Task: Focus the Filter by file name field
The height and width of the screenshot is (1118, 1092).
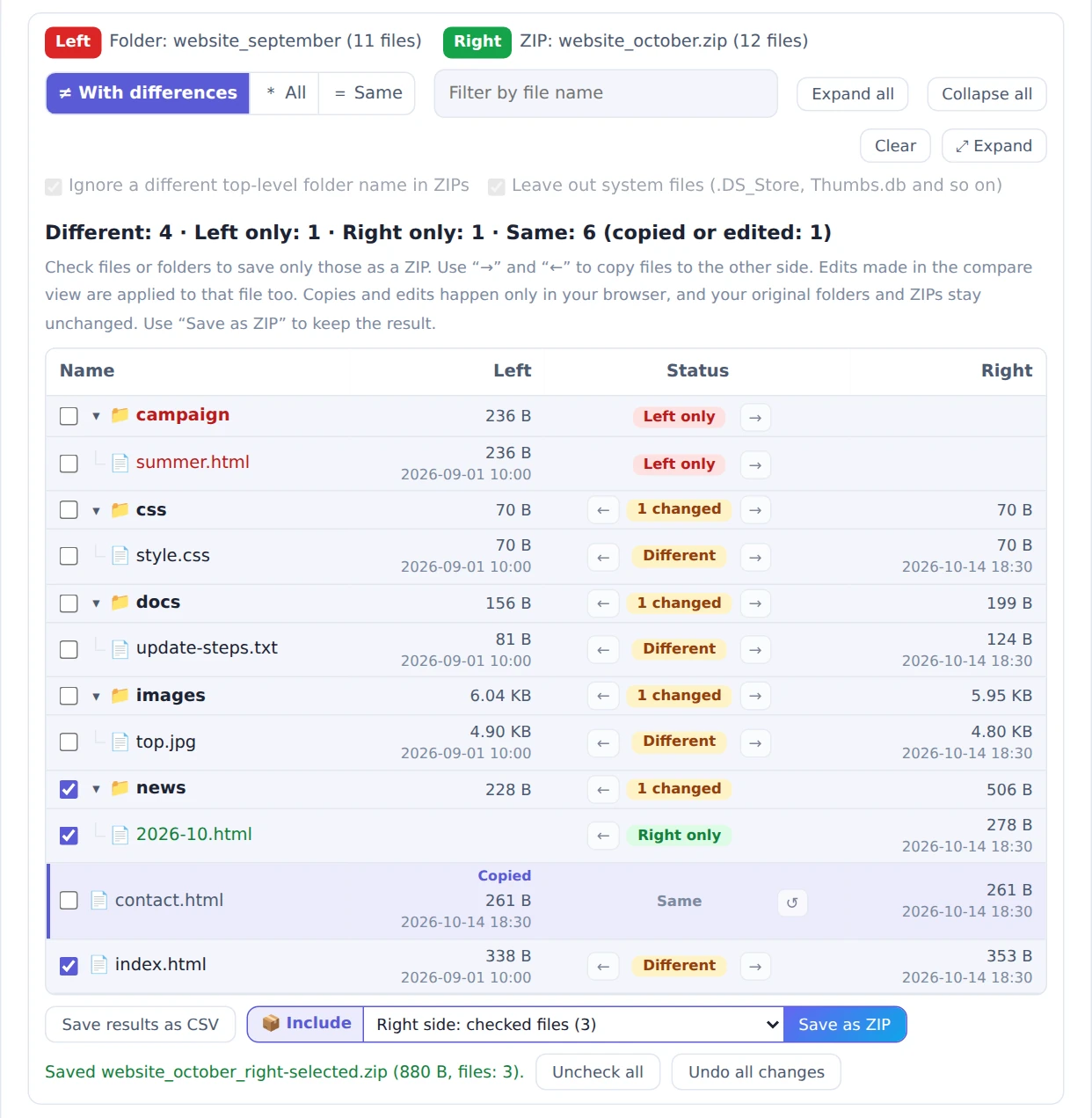Action: tap(606, 93)
